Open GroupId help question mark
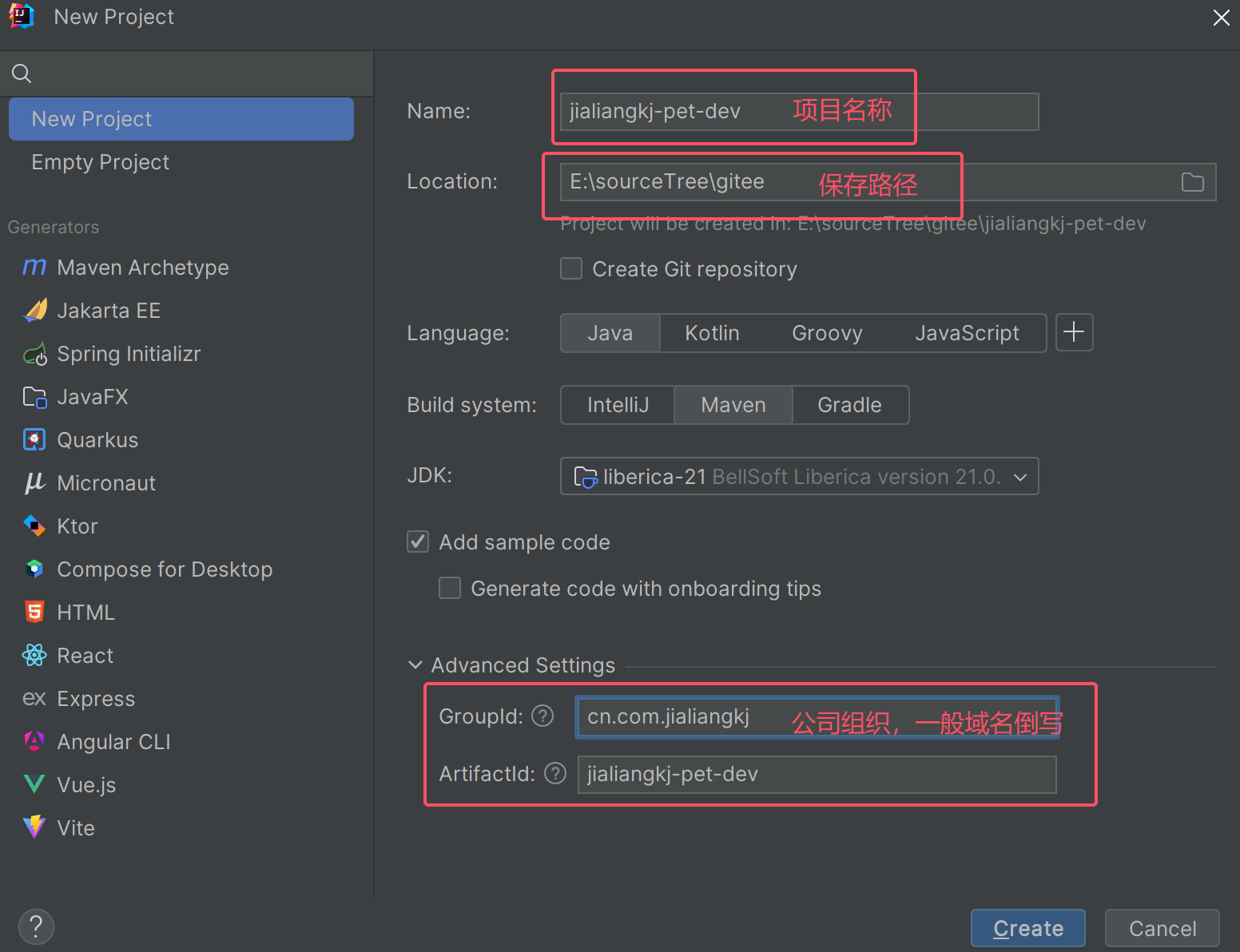 pyautogui.click(x=542, y=716)
